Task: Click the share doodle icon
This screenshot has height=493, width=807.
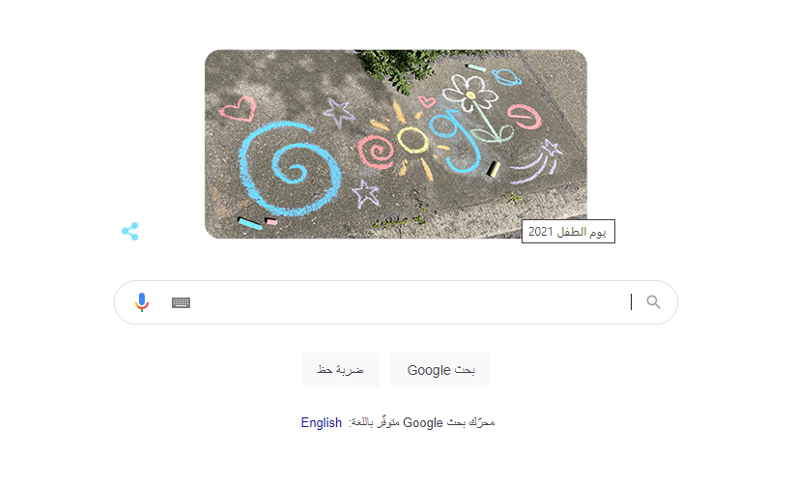Action: 130,232
